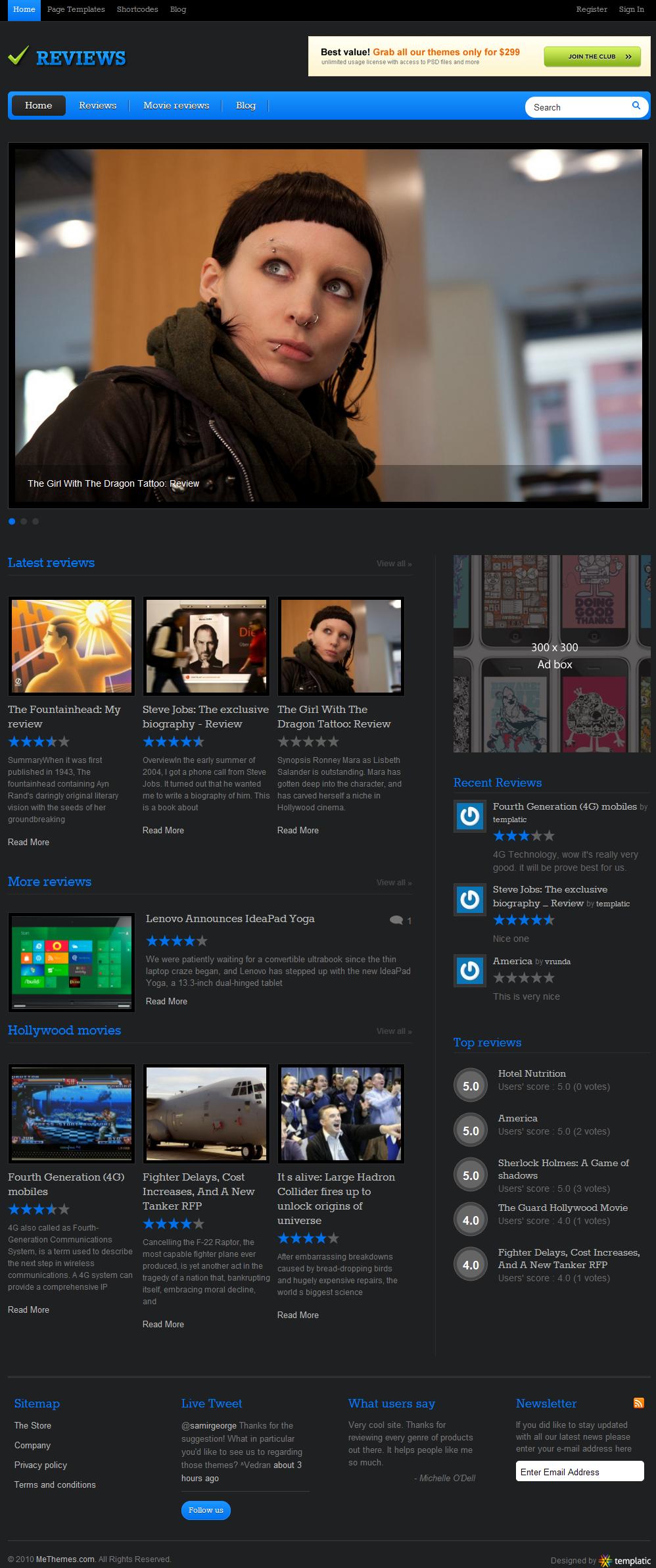This screenshot has width=656, height=1568.
Task: Click the comment bubble icon on Lenovo review
Action: (396, 920)
